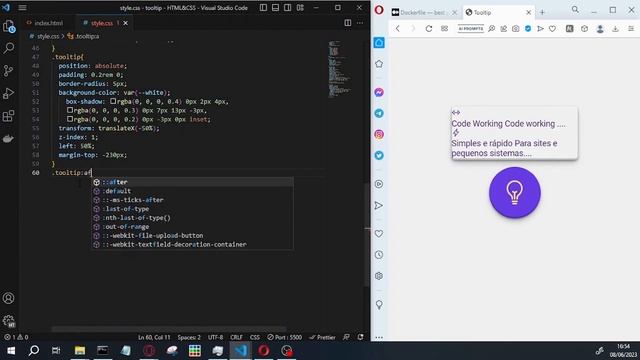Click the Windows Start button
640x360 pixels.
pyautogui.click(x=11, y=351)
